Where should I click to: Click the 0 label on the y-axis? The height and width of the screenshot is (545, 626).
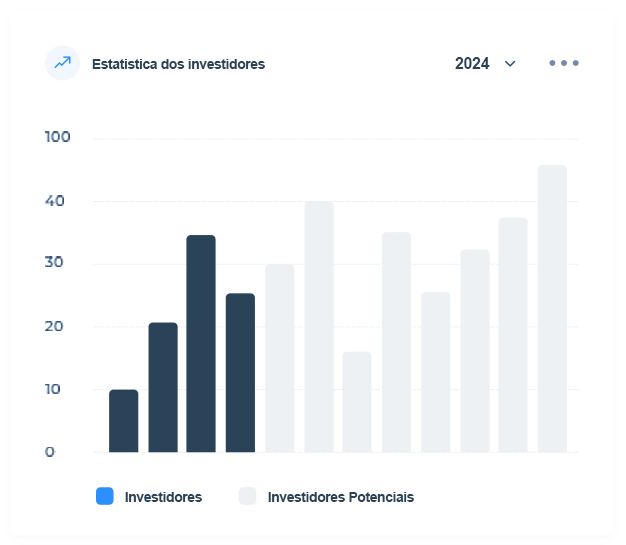49,452
